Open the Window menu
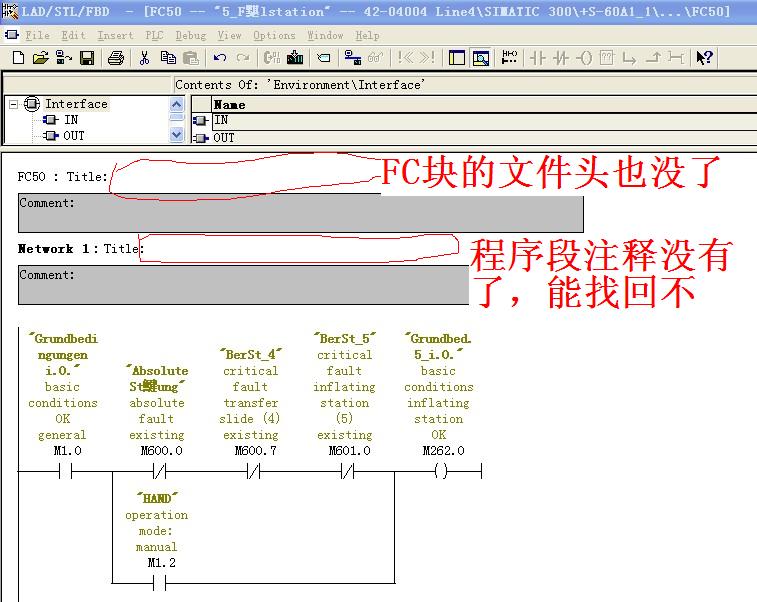This screenshot has width=757, height=602. point(325,36)
